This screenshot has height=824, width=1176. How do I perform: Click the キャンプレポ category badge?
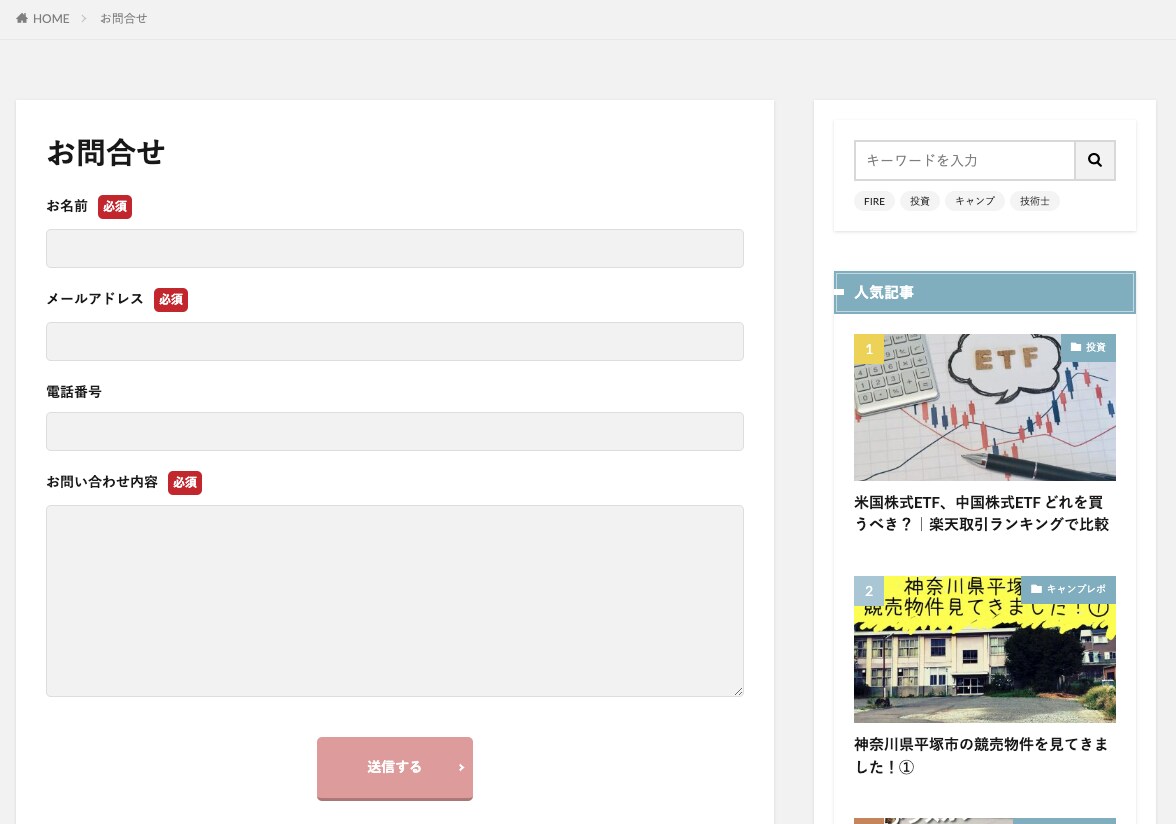pos(1069,589)
